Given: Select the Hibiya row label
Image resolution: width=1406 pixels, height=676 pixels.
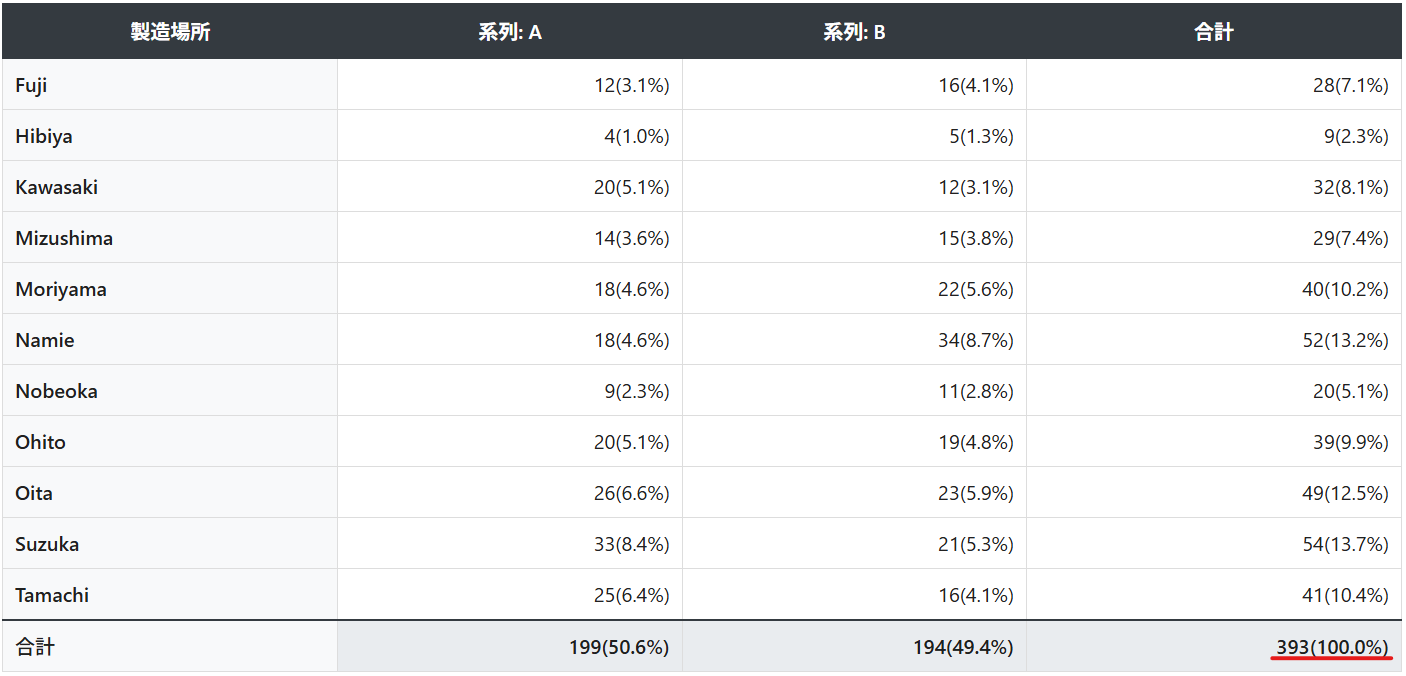Looking at the screenshot, I should (44, 136).
